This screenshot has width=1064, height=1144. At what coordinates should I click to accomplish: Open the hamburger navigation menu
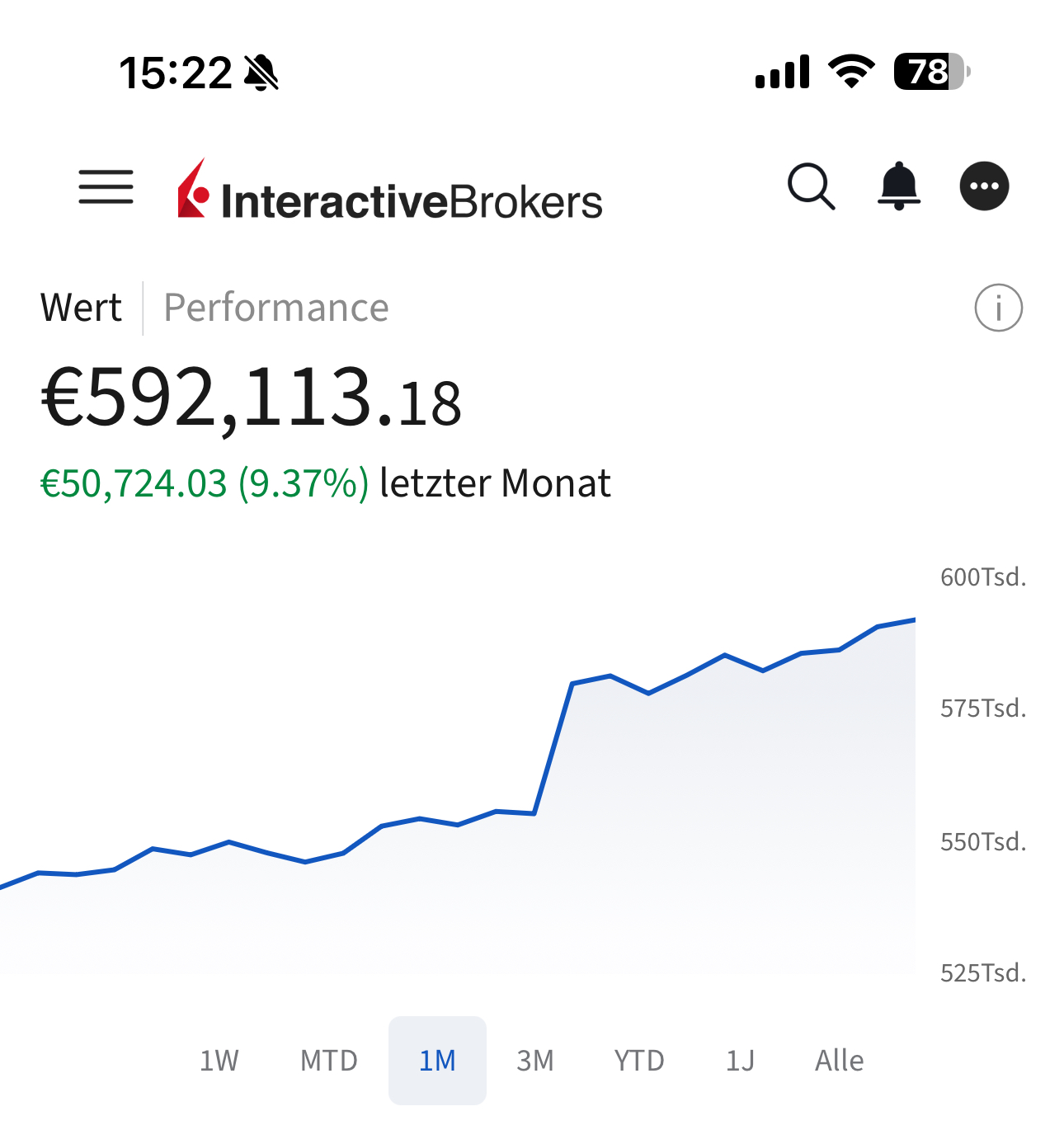pos(106,186)
